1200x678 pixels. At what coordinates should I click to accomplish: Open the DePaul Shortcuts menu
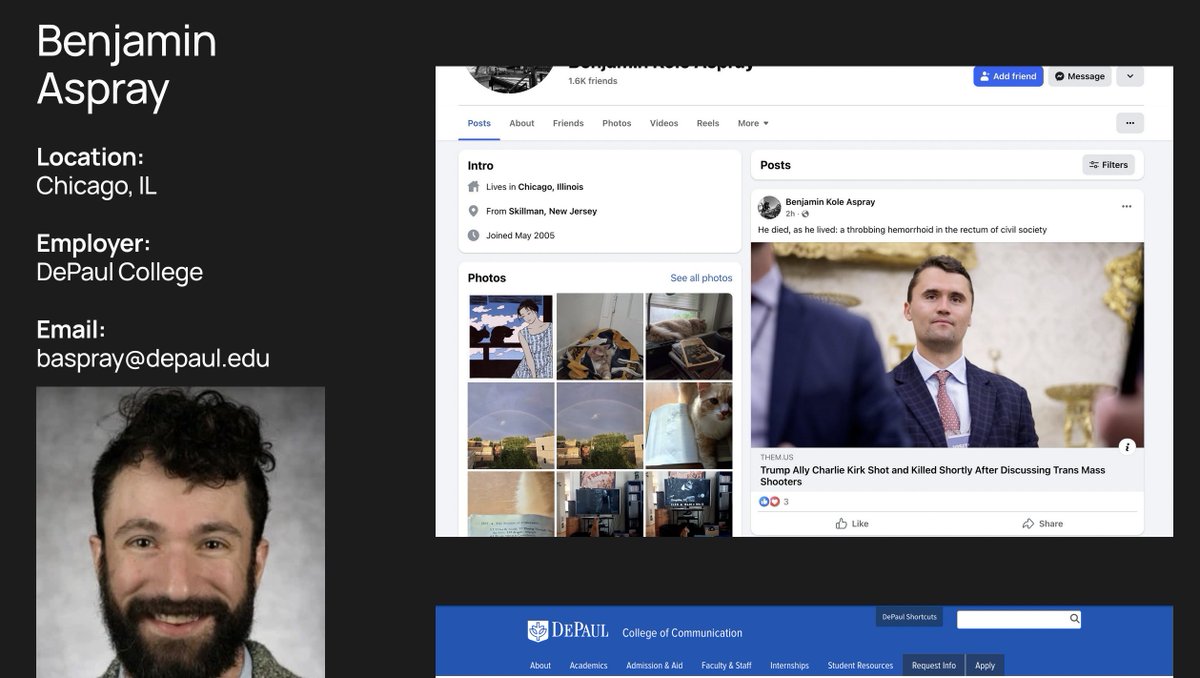pyautogui.click(x=909, y=617)
